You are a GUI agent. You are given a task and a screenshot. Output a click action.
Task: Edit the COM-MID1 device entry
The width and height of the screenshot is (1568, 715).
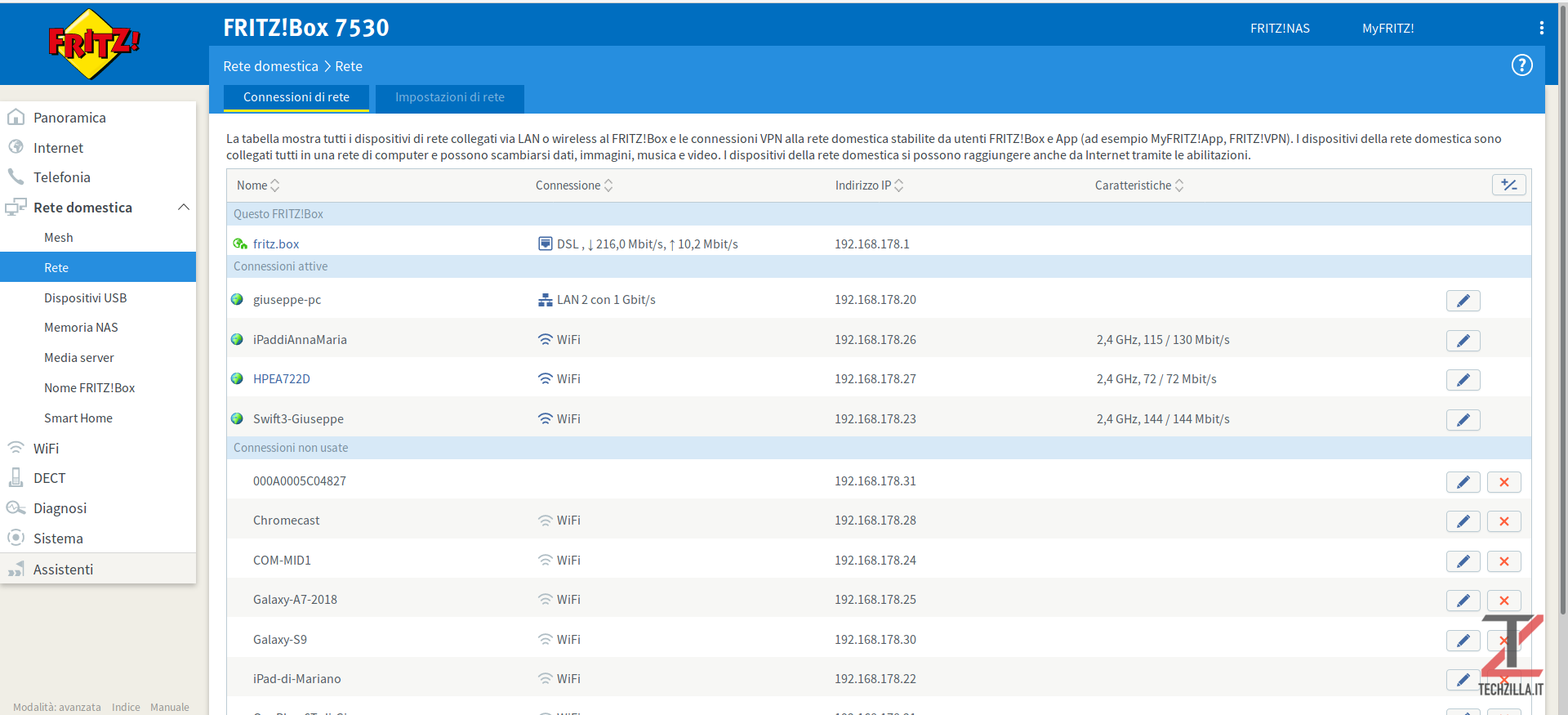point(1463,561)
